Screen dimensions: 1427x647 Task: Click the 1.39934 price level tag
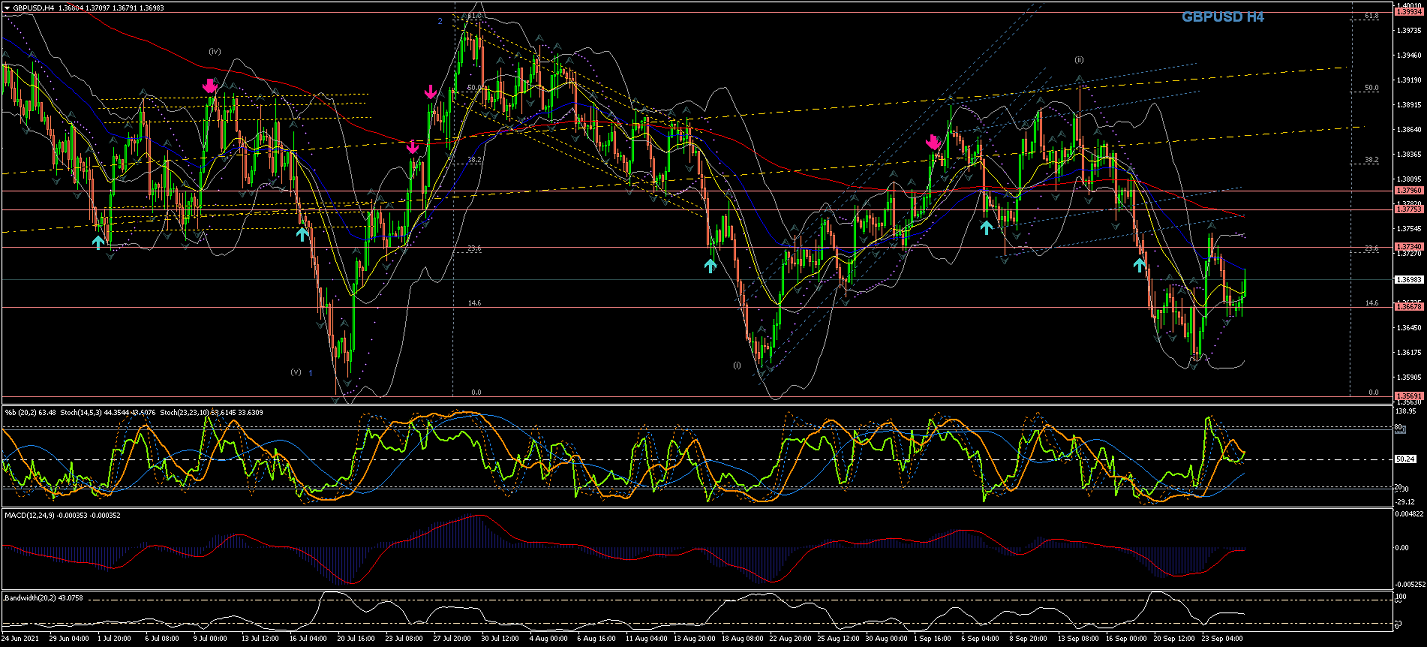click(1406, 12)
